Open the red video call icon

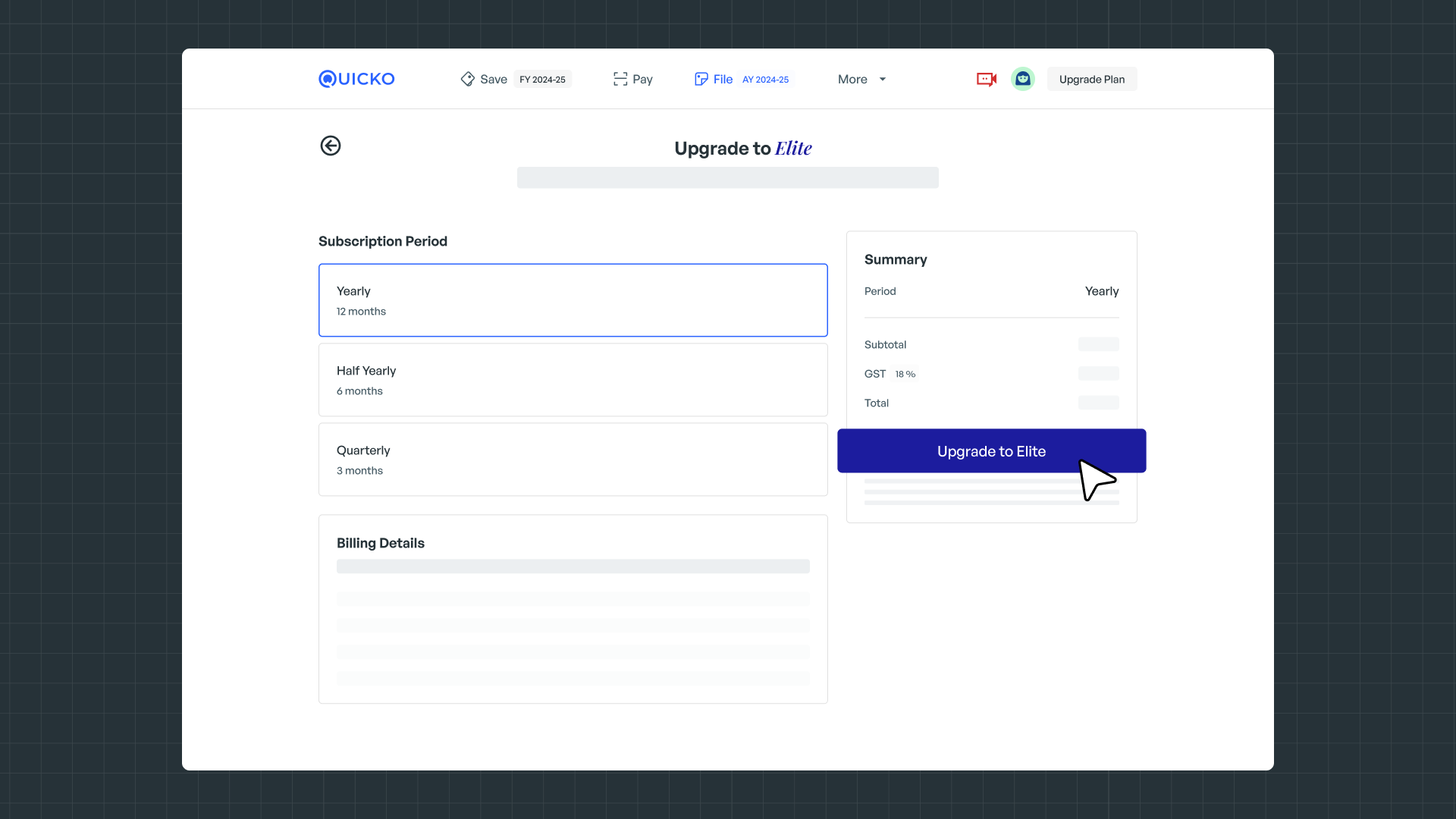[x=986, y=79]
